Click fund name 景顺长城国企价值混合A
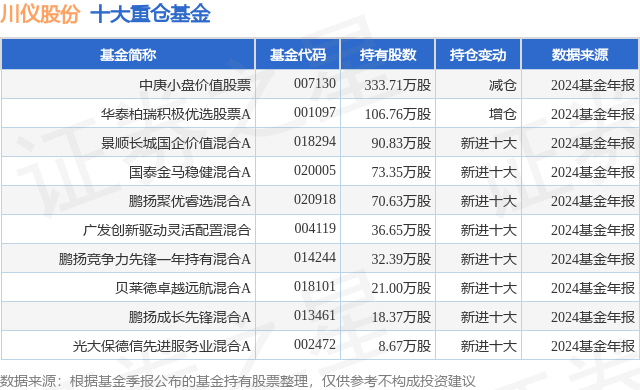This screenshot has height=390, width=640. 176,143
